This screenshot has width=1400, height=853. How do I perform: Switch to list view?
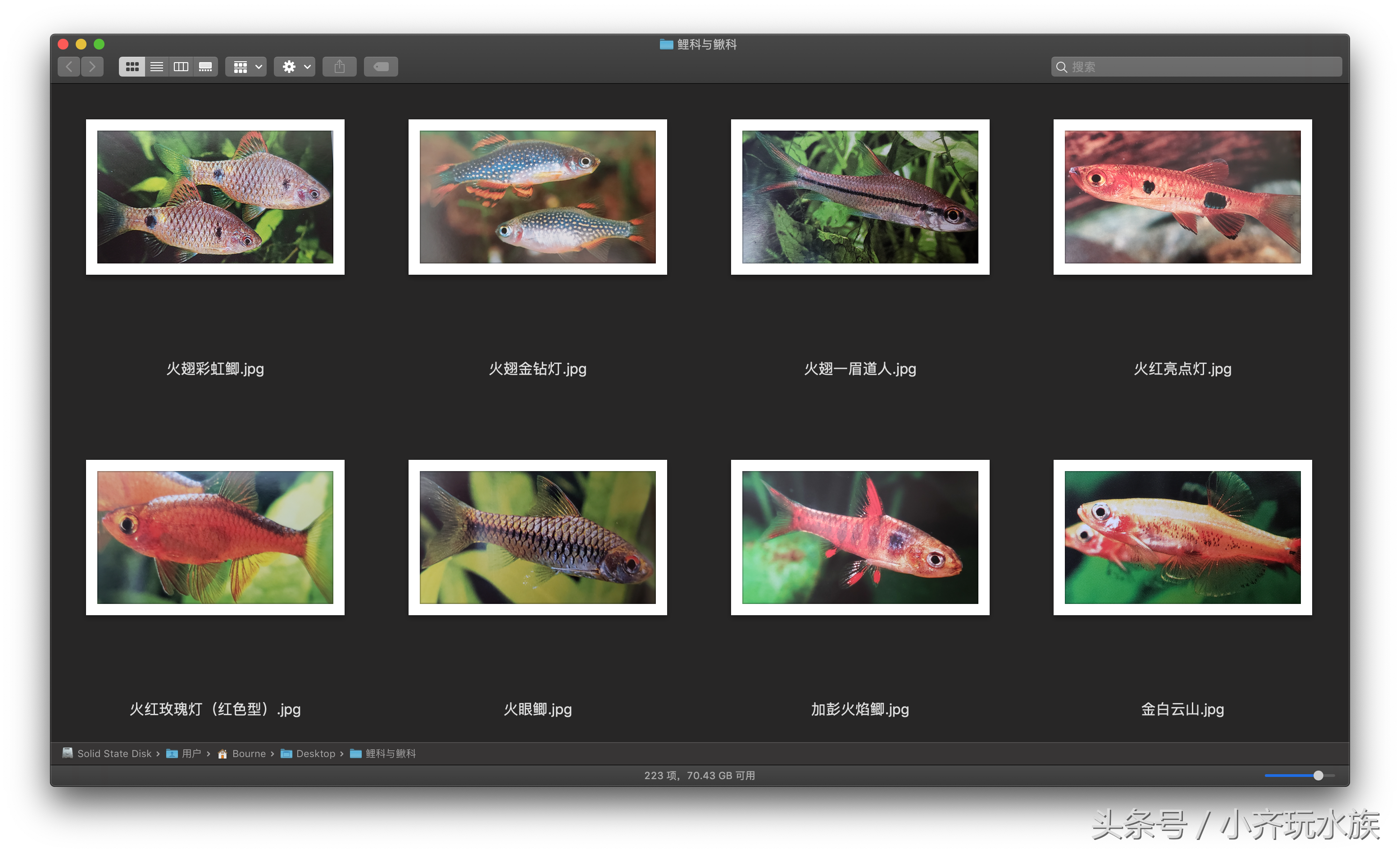click(157, 67)
